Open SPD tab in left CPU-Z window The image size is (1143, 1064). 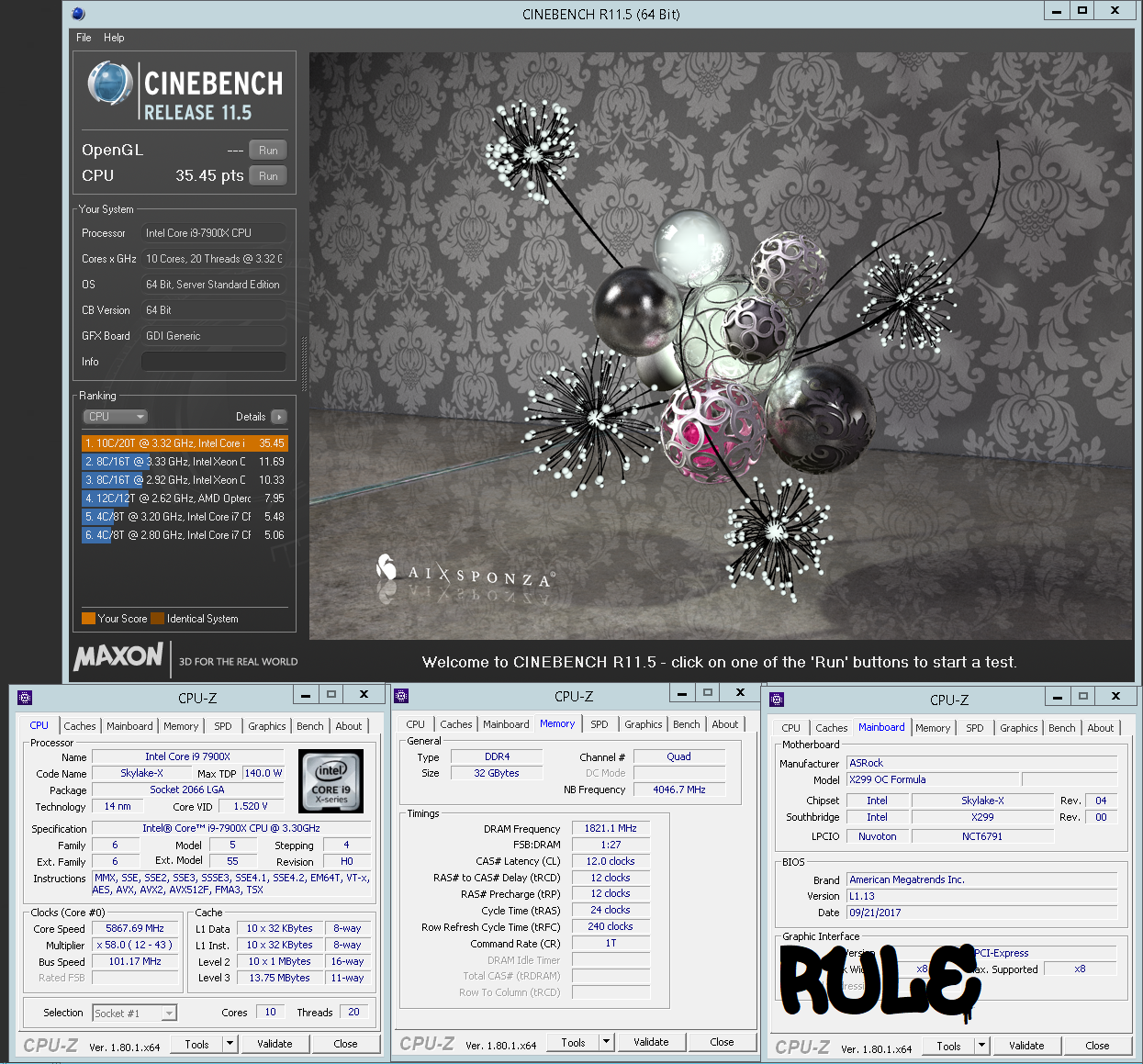tap(223, 726)
